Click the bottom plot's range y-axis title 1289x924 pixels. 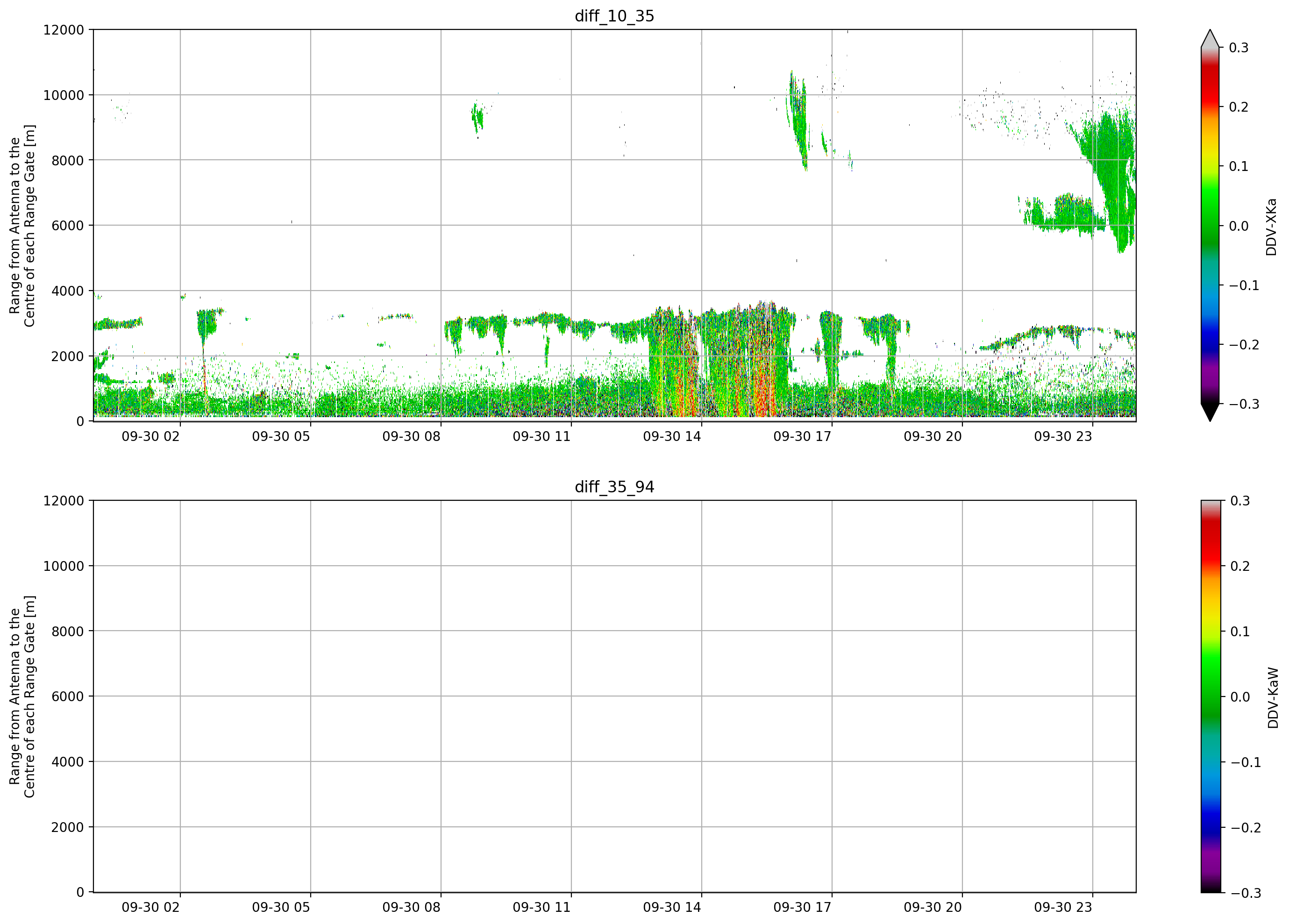tap(22, 697)
